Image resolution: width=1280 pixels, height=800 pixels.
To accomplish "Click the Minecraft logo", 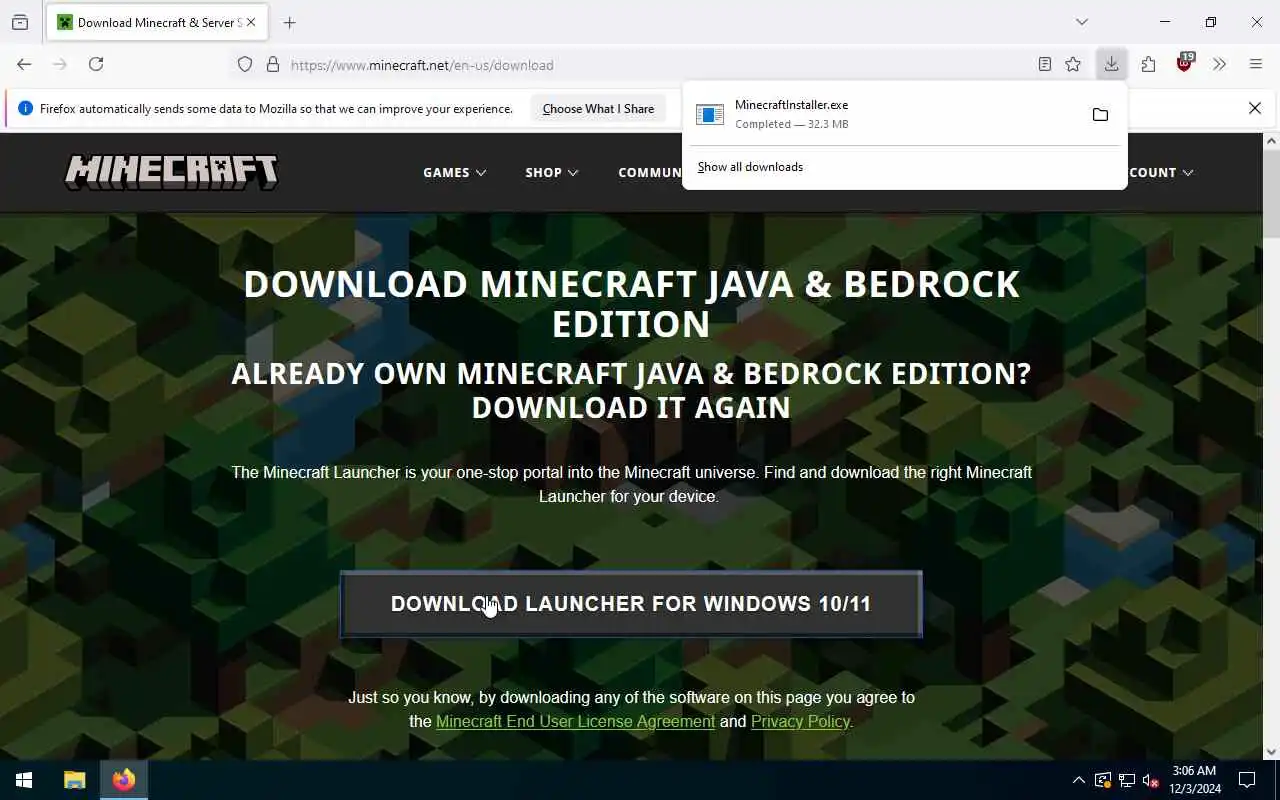I will 171,172.
